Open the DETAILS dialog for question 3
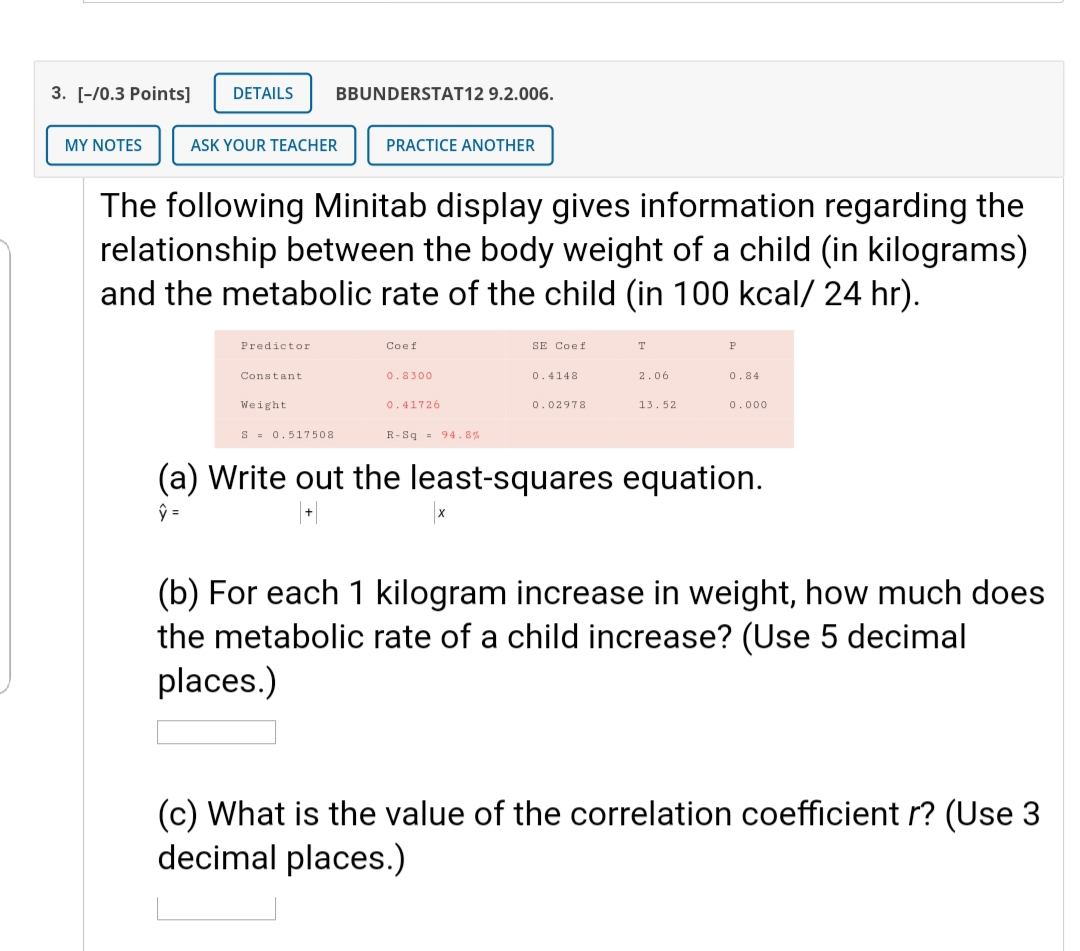The image size is (1080, 951). pos(262,93)
